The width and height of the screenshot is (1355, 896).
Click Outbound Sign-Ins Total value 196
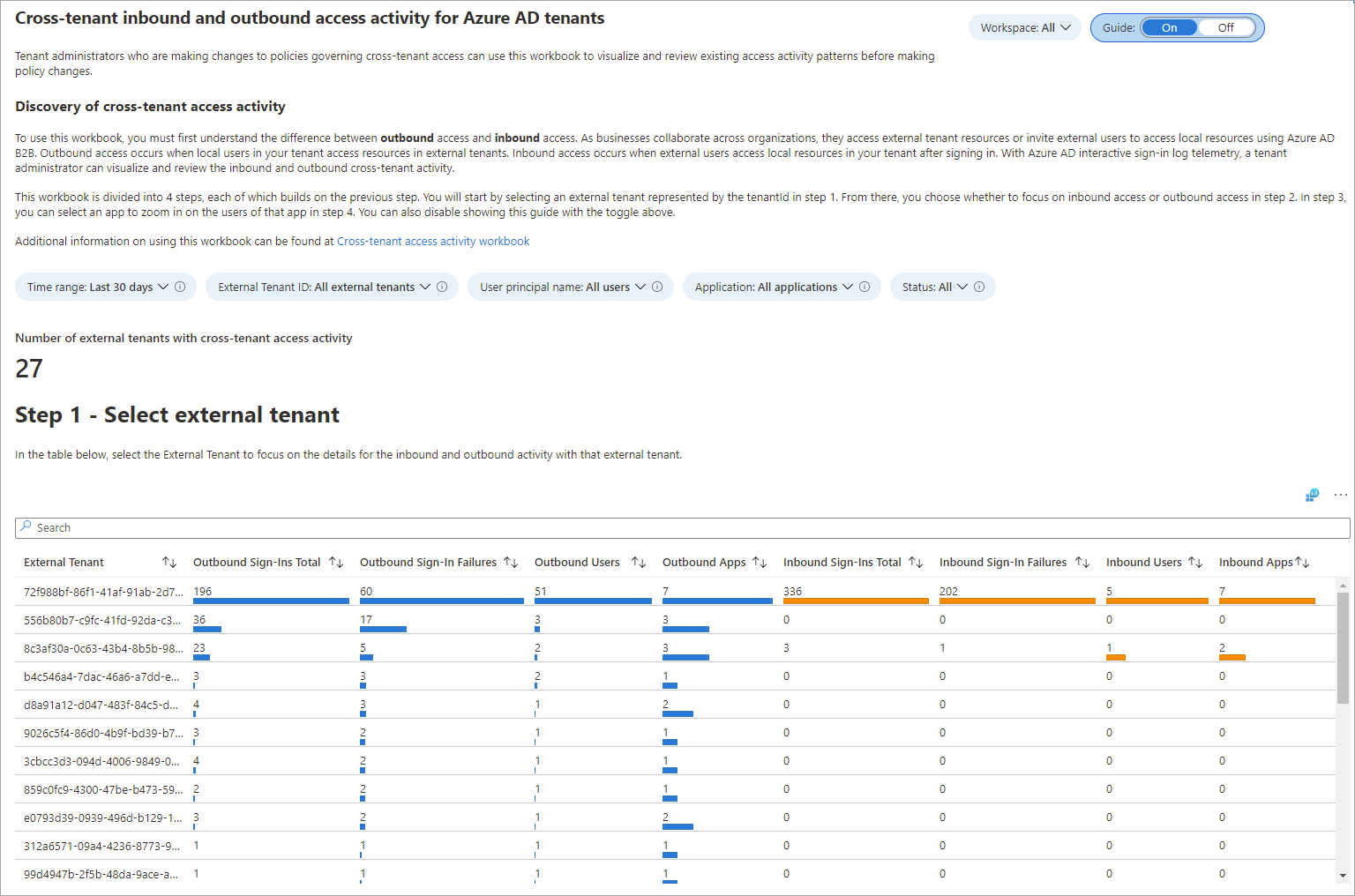point(203,592)
